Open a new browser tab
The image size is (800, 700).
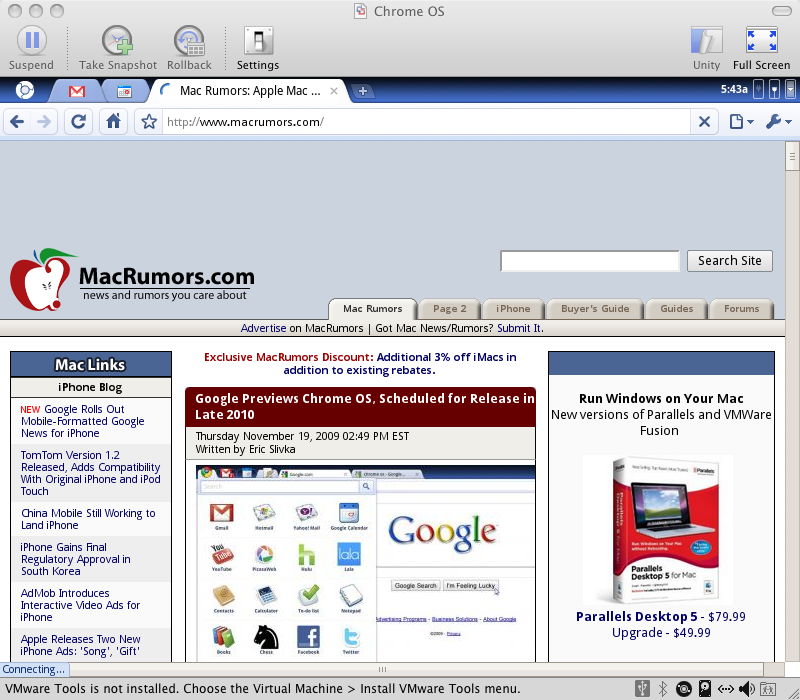coord(363,91)
